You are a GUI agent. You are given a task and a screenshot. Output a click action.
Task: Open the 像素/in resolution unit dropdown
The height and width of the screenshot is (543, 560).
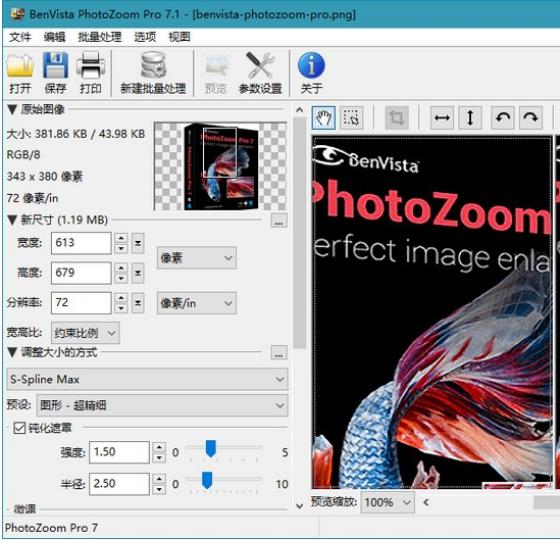point(196,304)
